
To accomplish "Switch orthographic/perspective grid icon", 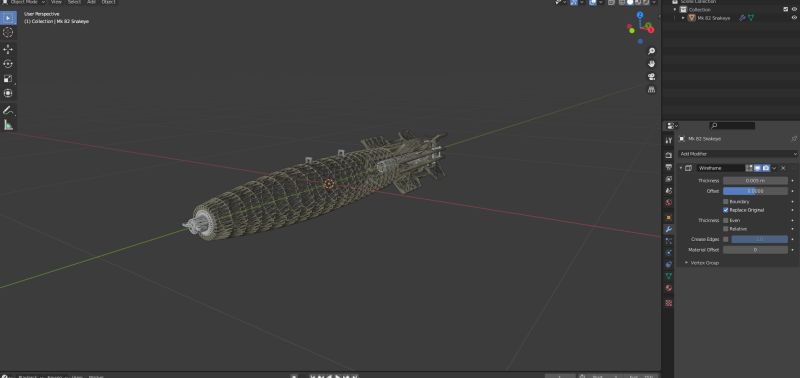I will [652, 89].
